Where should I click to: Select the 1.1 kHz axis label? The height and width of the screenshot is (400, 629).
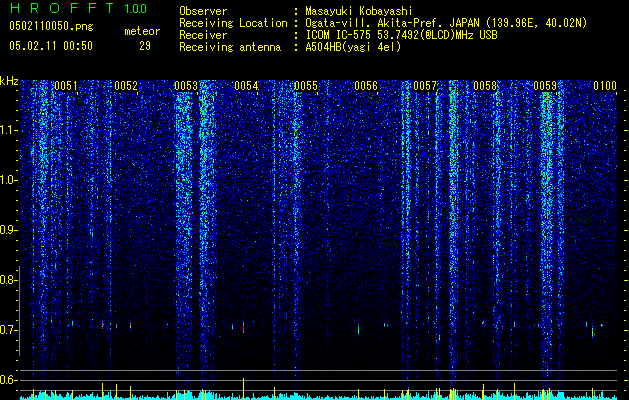click(x=8, y=131)
